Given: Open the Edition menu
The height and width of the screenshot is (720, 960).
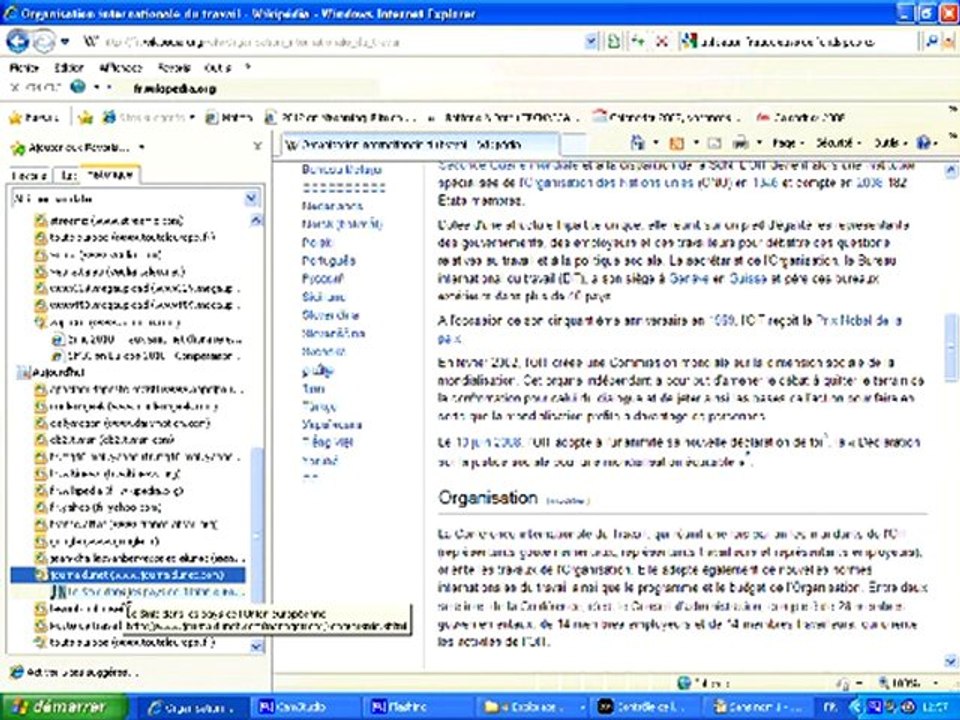Looking at the screenshot, I should coord(69,68).
